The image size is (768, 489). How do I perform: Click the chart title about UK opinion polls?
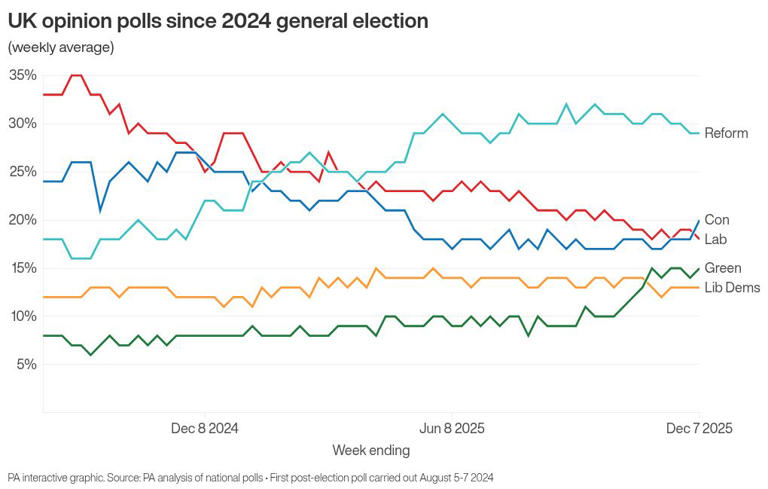click(x=218, y=20)
